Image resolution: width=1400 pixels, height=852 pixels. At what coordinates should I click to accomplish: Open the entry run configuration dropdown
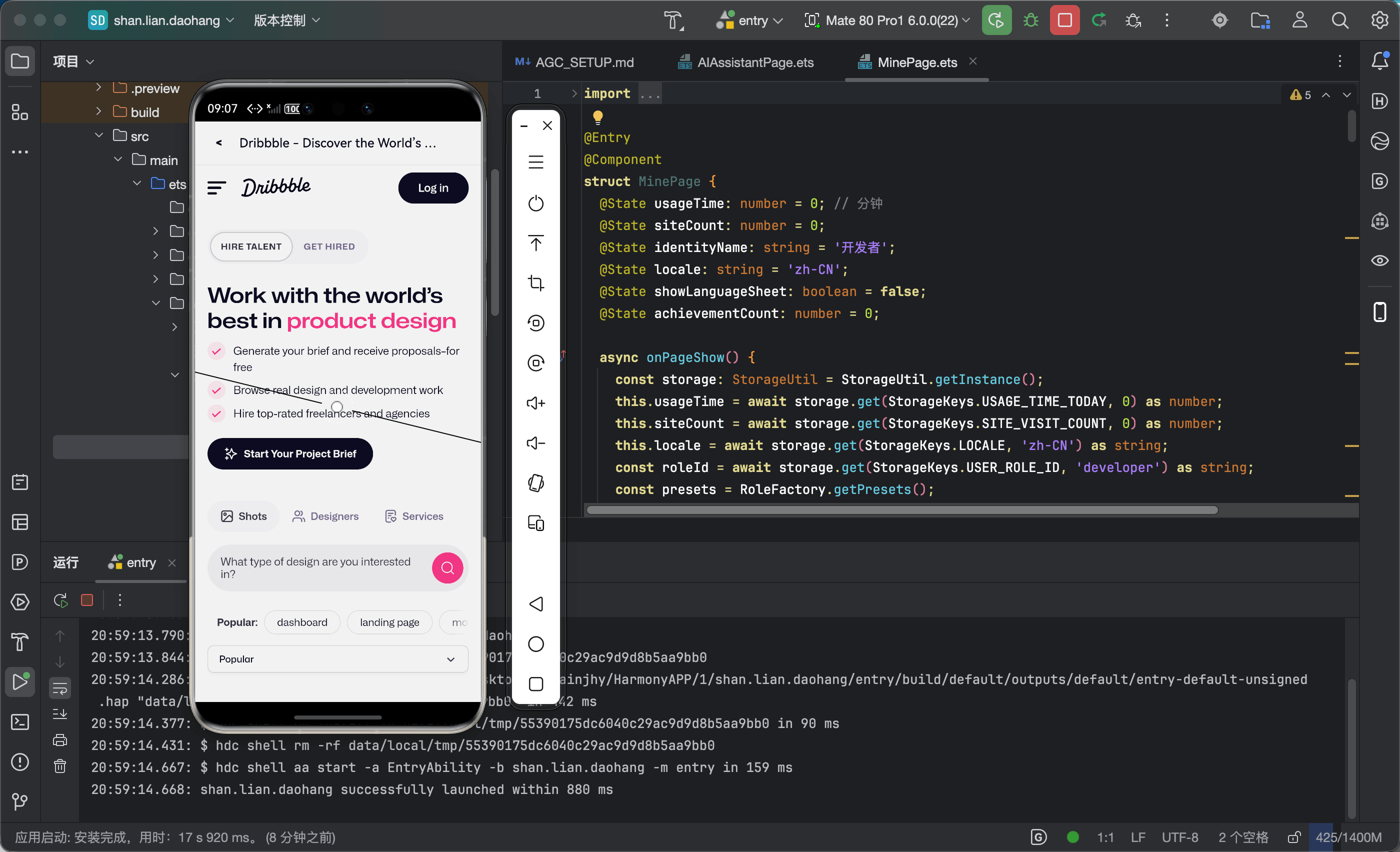coord(750,20)
